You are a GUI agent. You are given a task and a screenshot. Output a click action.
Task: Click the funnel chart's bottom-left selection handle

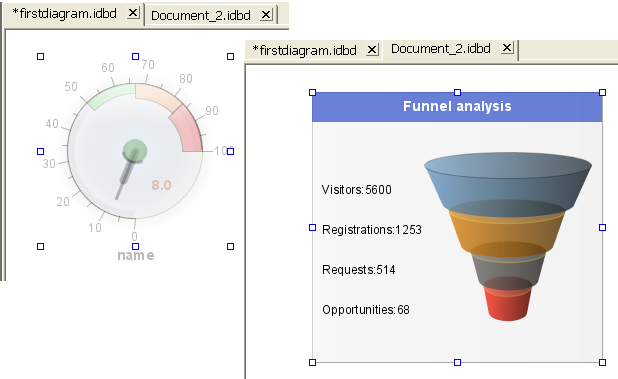(312, 362)
